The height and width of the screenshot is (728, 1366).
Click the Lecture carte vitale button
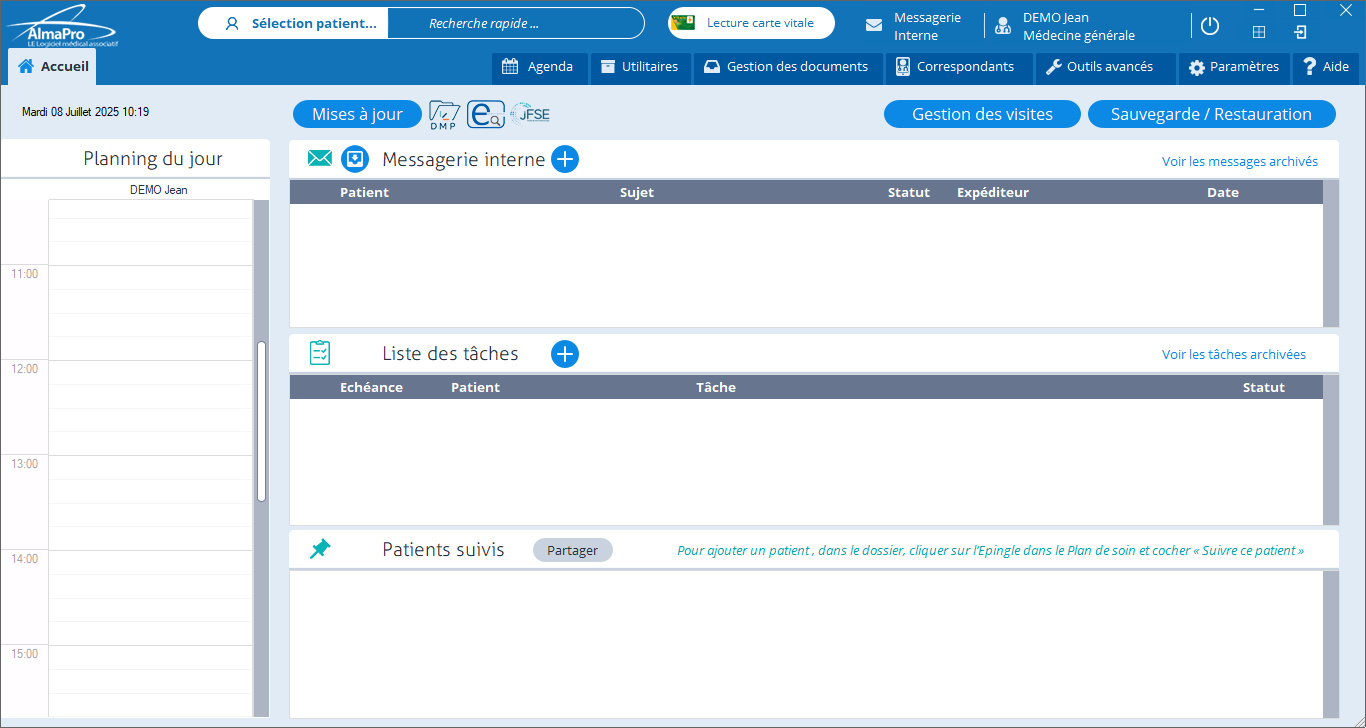coord(751,23)
